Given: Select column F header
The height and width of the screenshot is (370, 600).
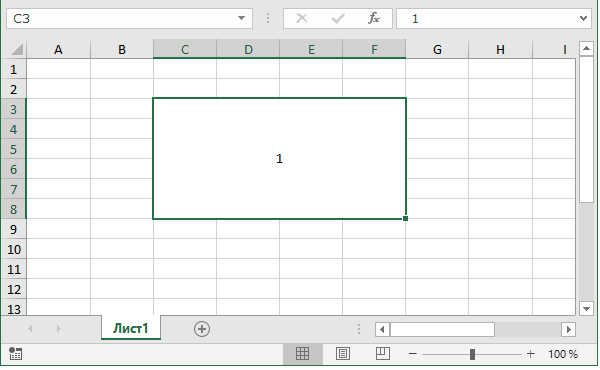Looking at the screenshot, I should [x=374, y=49].
